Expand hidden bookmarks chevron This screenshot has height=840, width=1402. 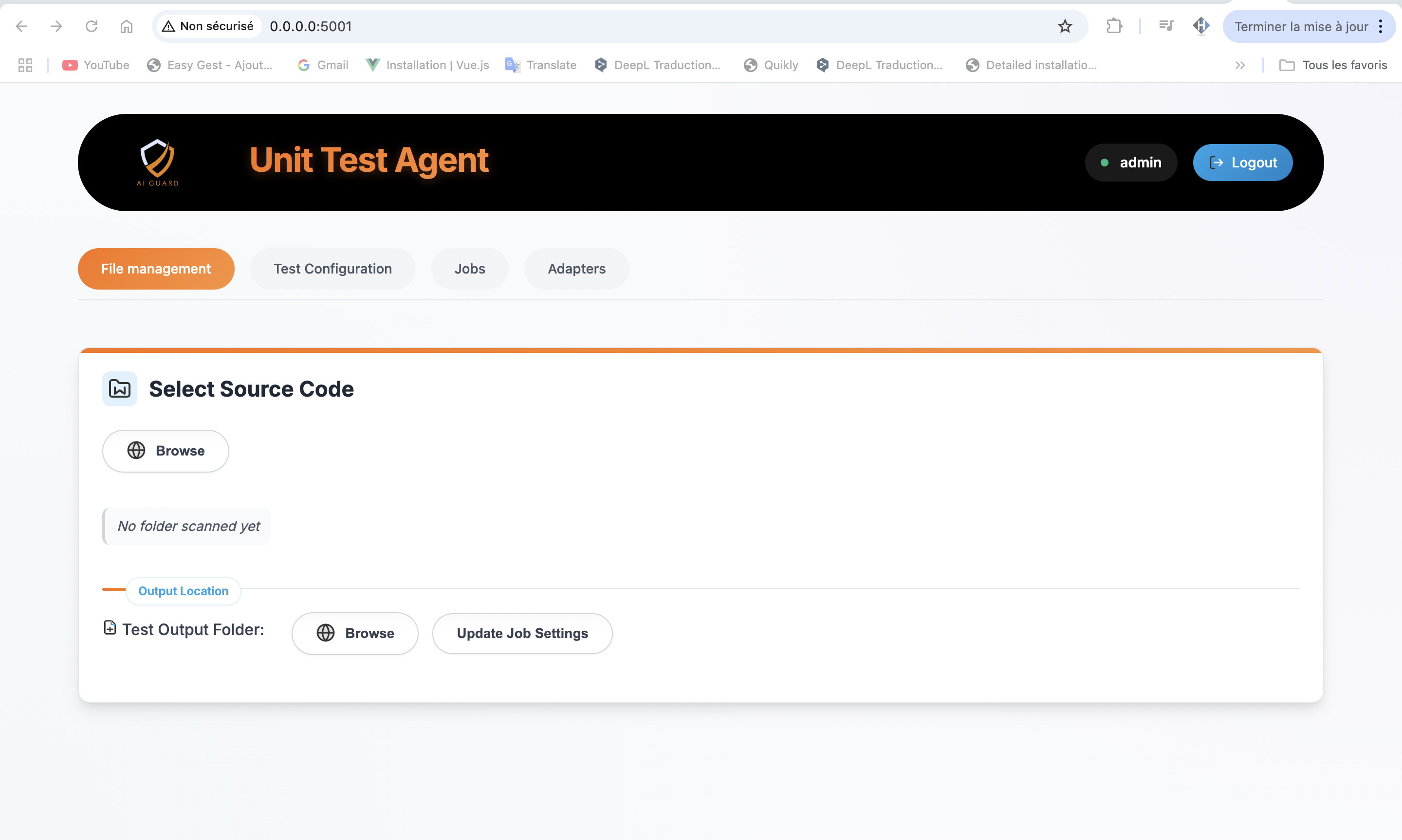click(x=1239, y=65)
